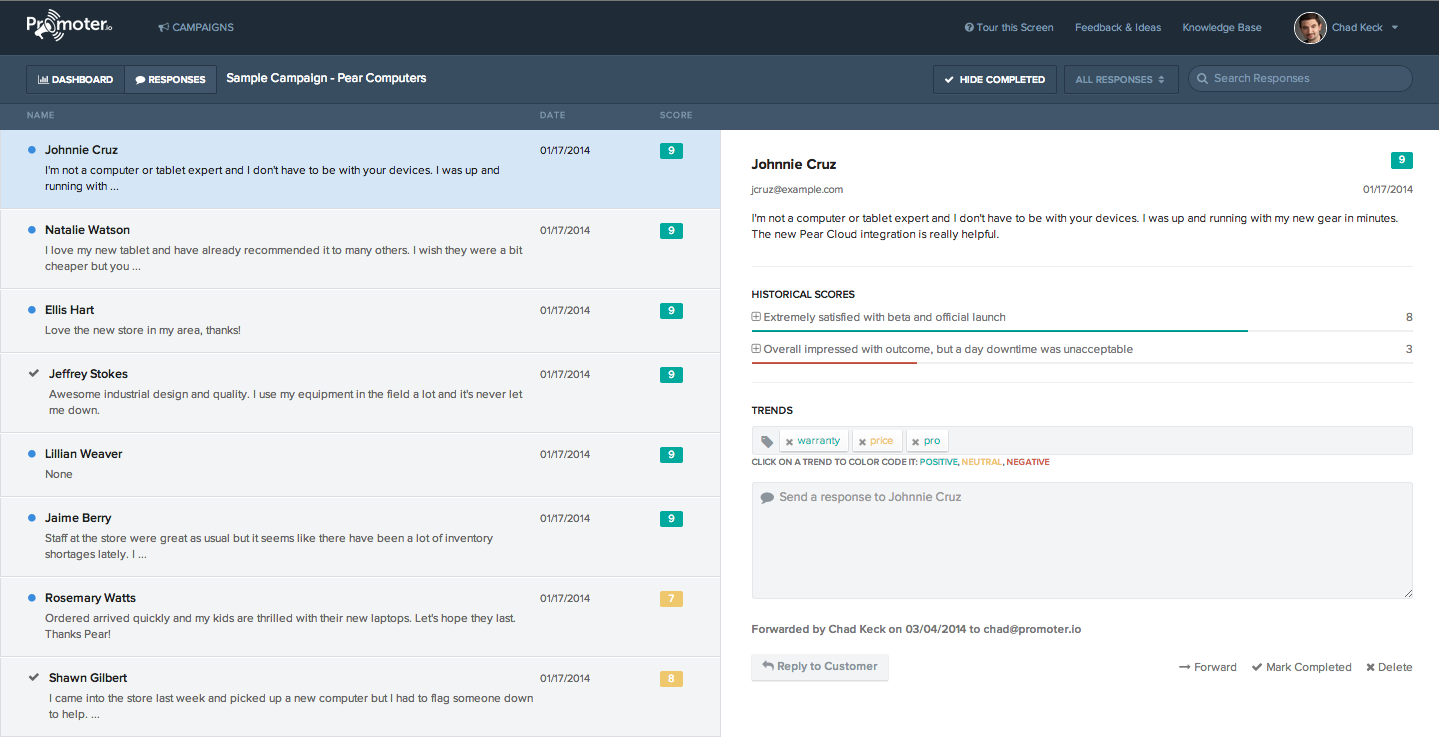Click the Reply to Customer button

(819, 667)
